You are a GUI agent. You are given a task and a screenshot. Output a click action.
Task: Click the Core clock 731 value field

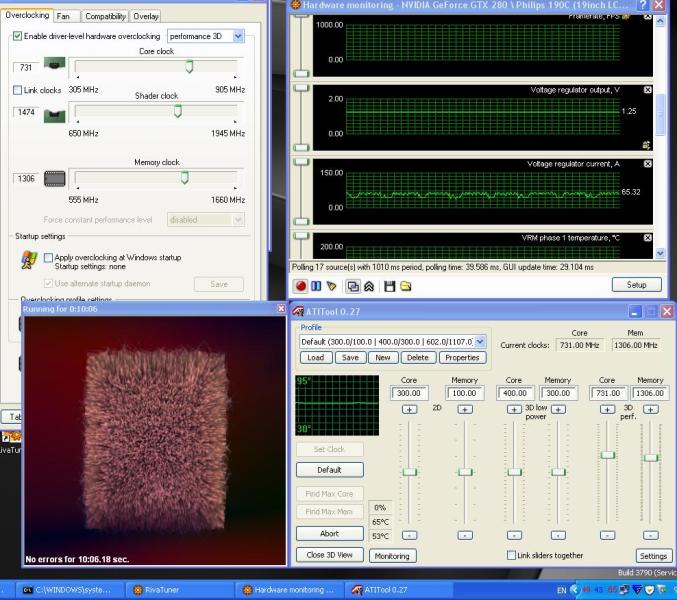(25, 67)
